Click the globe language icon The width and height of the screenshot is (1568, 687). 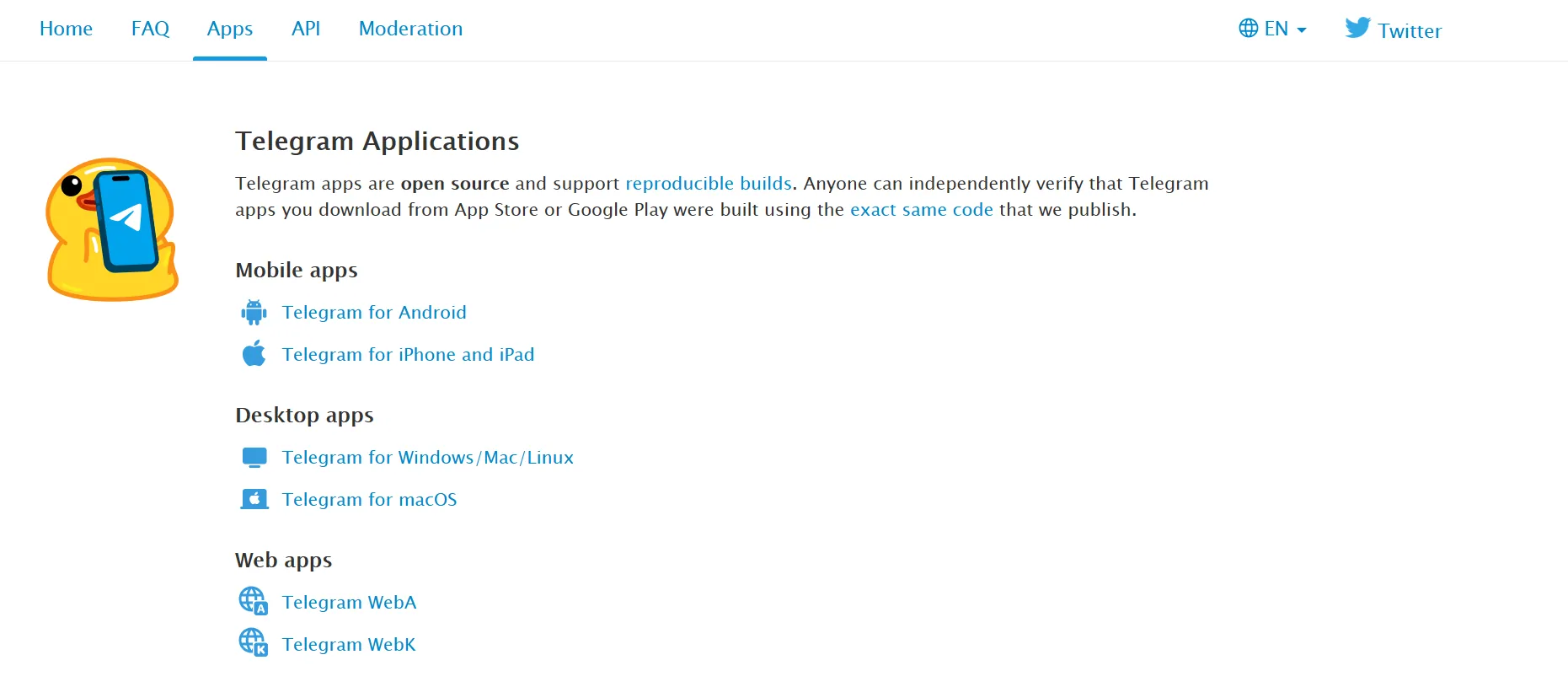coord(1248,28)
